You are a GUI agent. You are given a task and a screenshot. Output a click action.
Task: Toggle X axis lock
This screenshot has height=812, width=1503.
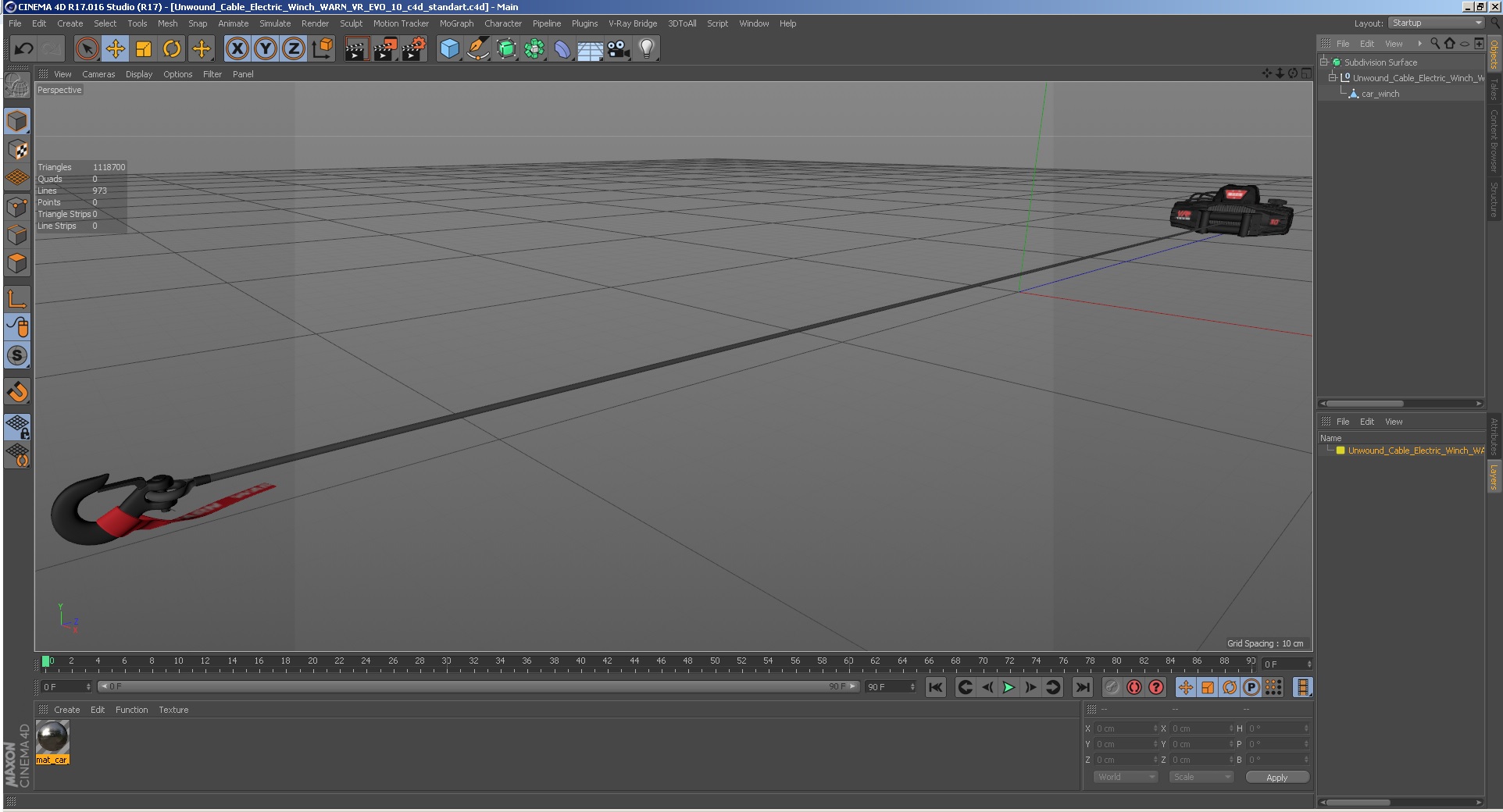tap(237, 49)
